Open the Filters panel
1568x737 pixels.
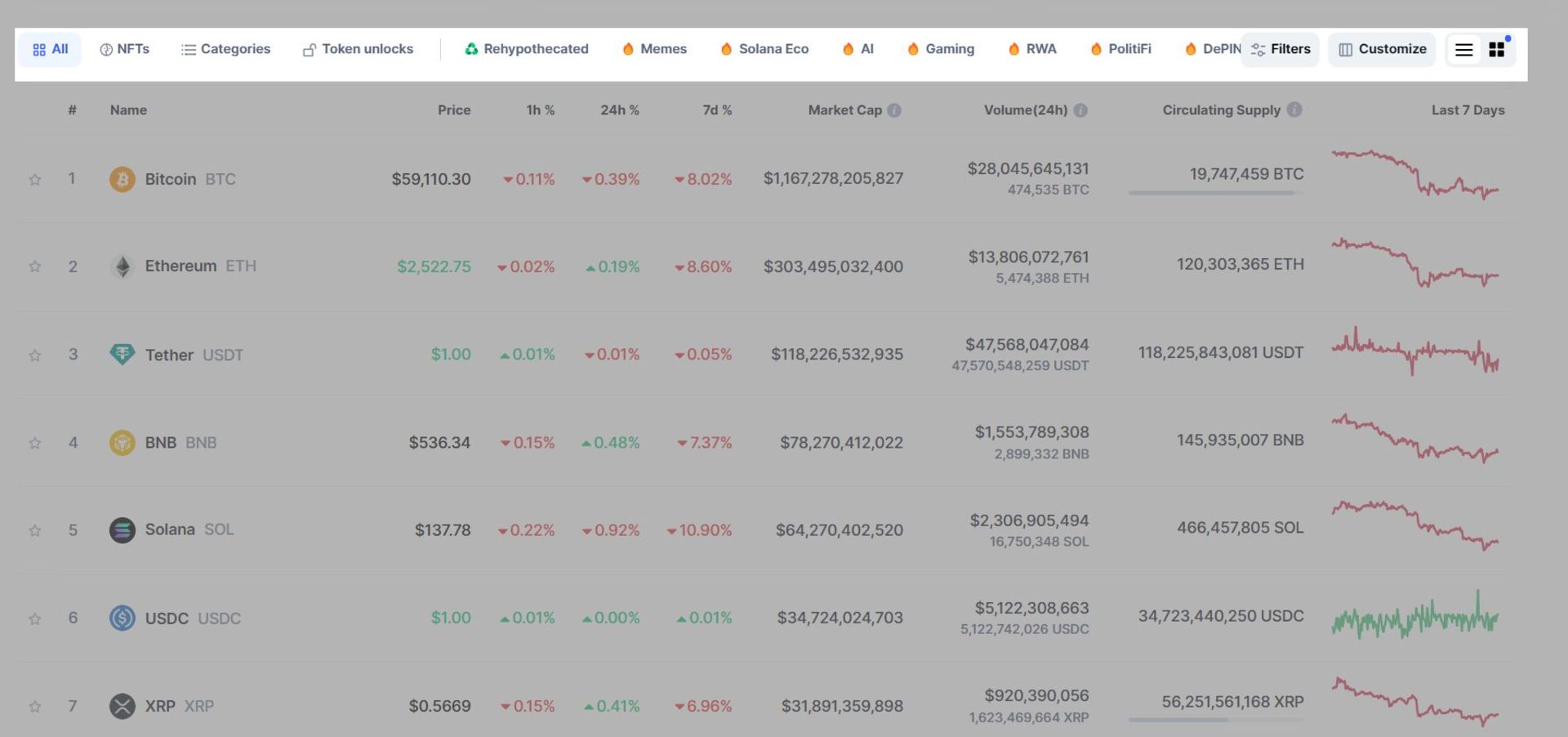pos(1280,50)
